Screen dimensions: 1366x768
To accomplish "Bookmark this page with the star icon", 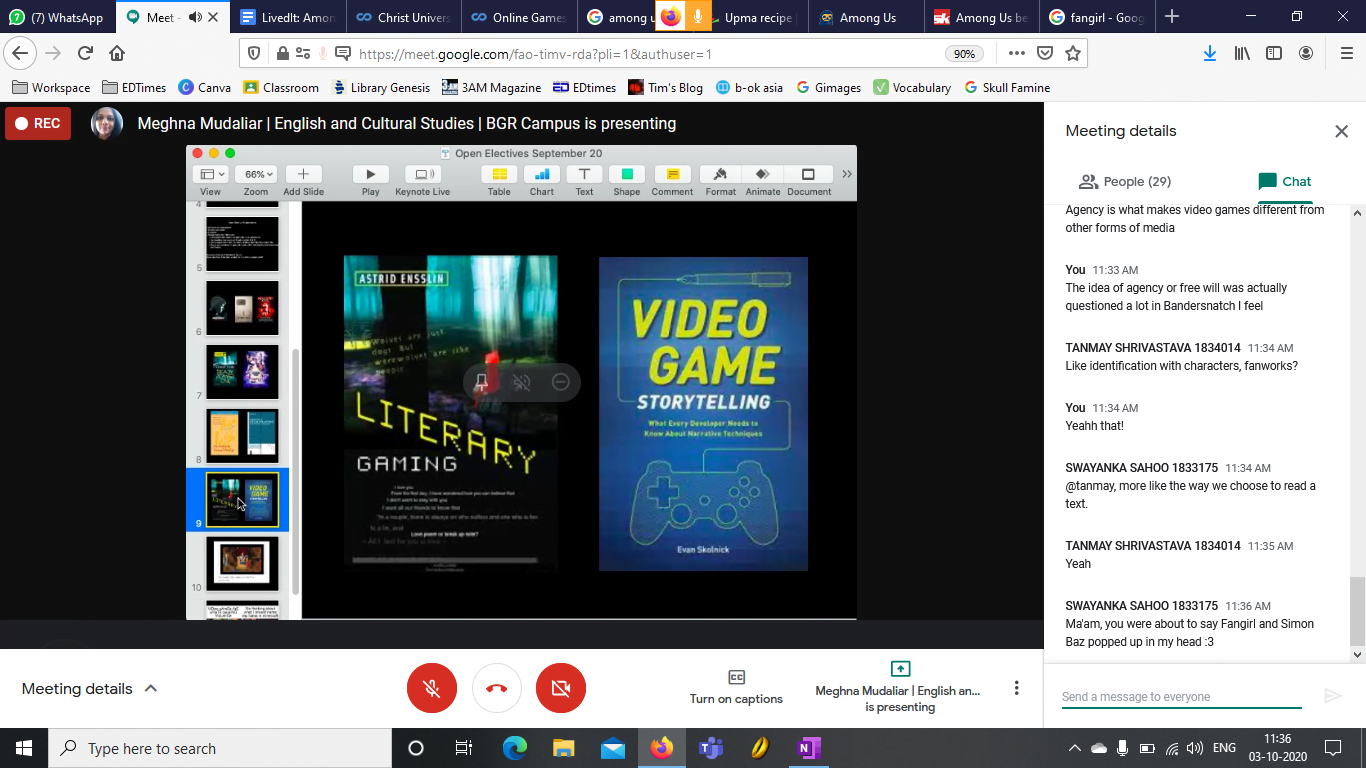I will click(1073, 53).
